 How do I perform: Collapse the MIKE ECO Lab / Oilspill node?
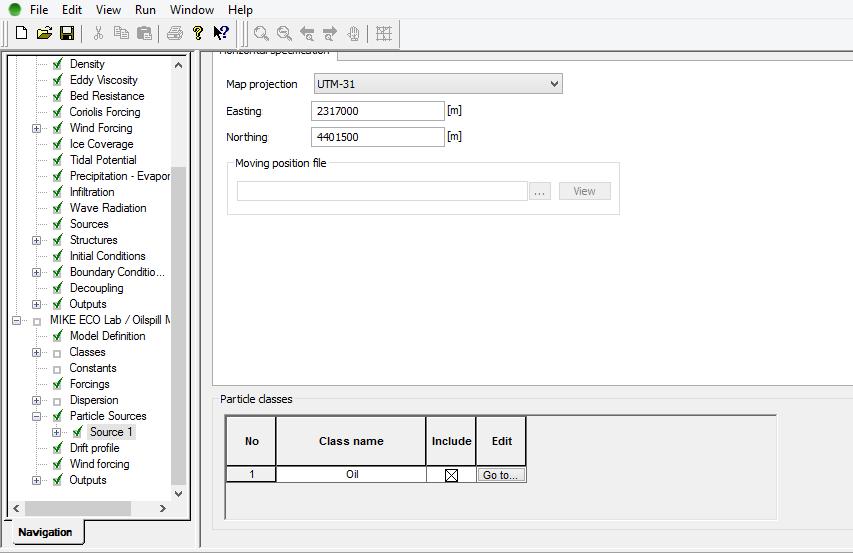16,320
